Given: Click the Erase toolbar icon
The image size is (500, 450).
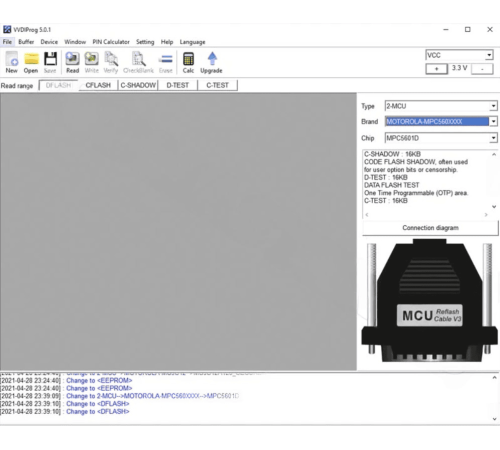Looking at the screenshot, I should tap(166, 62).
